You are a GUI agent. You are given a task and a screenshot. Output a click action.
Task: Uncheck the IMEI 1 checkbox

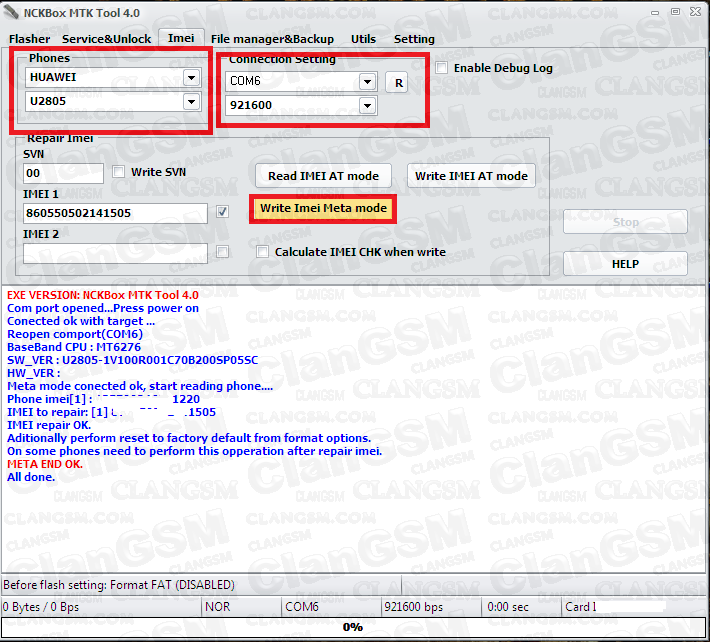click(222, 211)
